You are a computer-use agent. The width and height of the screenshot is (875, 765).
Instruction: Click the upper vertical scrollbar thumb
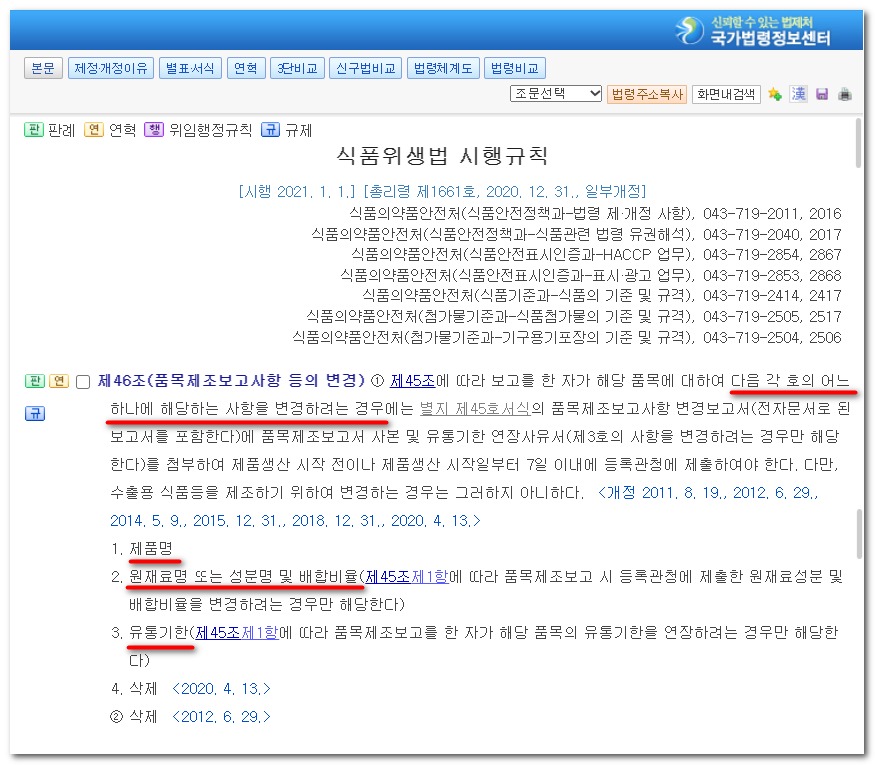[858, 143]
